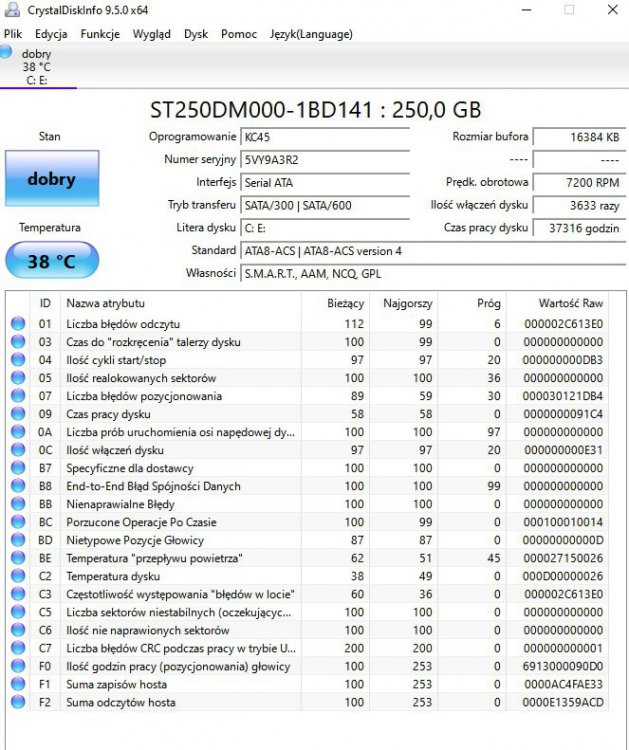Screen dimensions: 629x750
Task: Click the blue 'dobry' health status button
Action: click(52, 179)
